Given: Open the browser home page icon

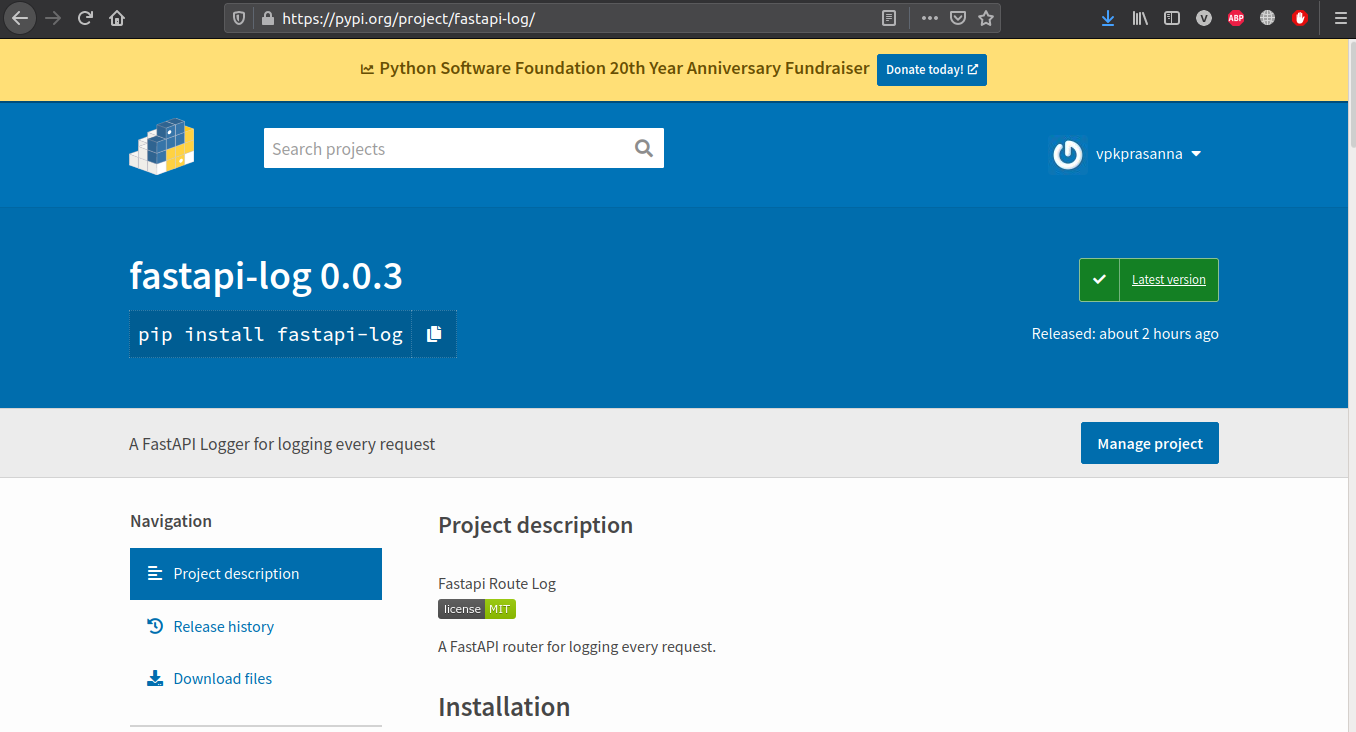Looking at the screenshot, I should [117, 18].
